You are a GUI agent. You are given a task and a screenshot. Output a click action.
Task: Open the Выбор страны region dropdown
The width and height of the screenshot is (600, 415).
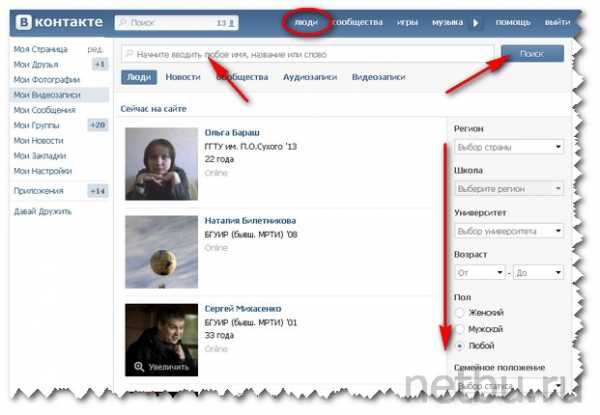(509, 147)
